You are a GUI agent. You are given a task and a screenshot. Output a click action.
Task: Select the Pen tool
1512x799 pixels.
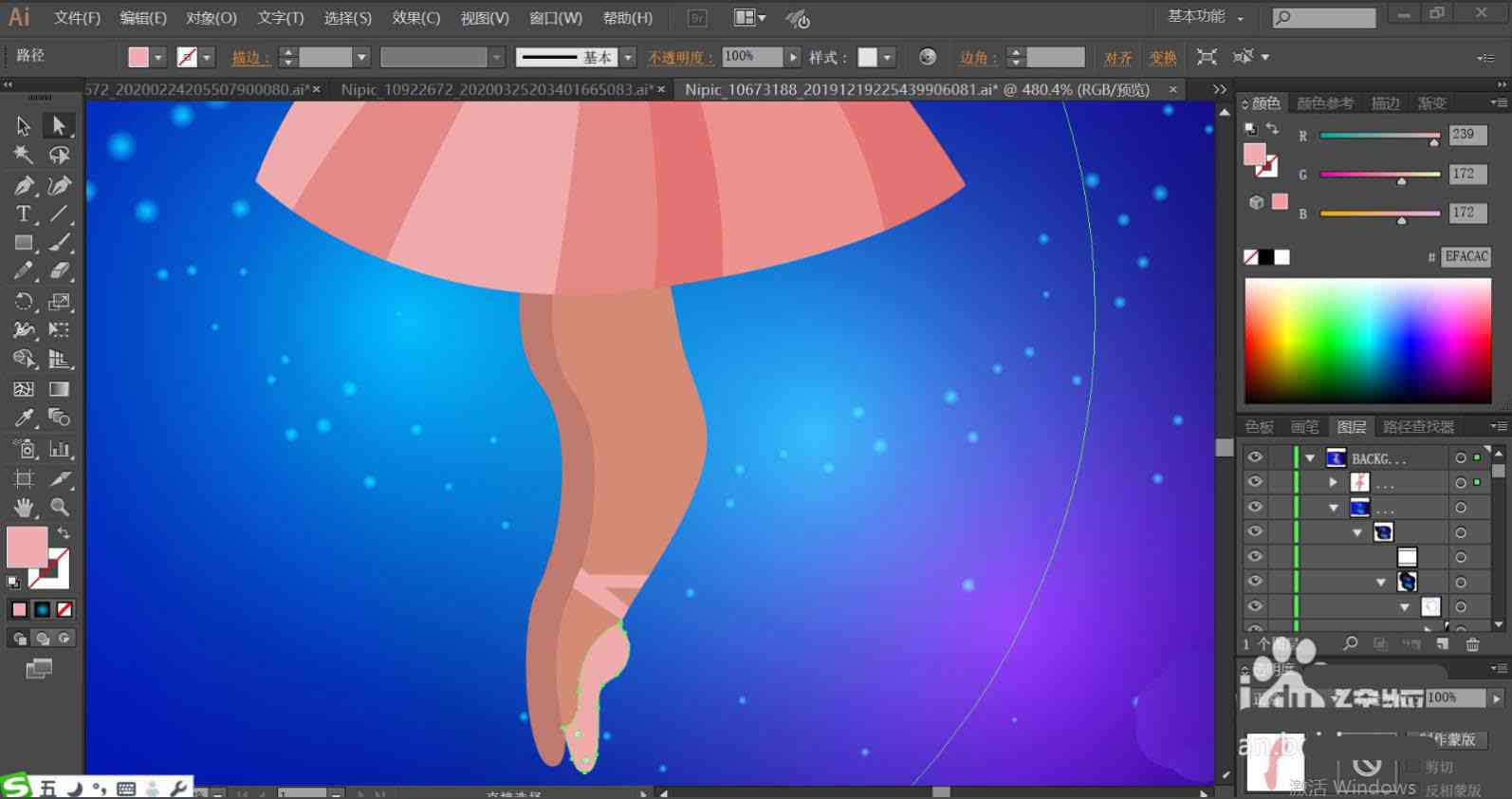[24, 185]
